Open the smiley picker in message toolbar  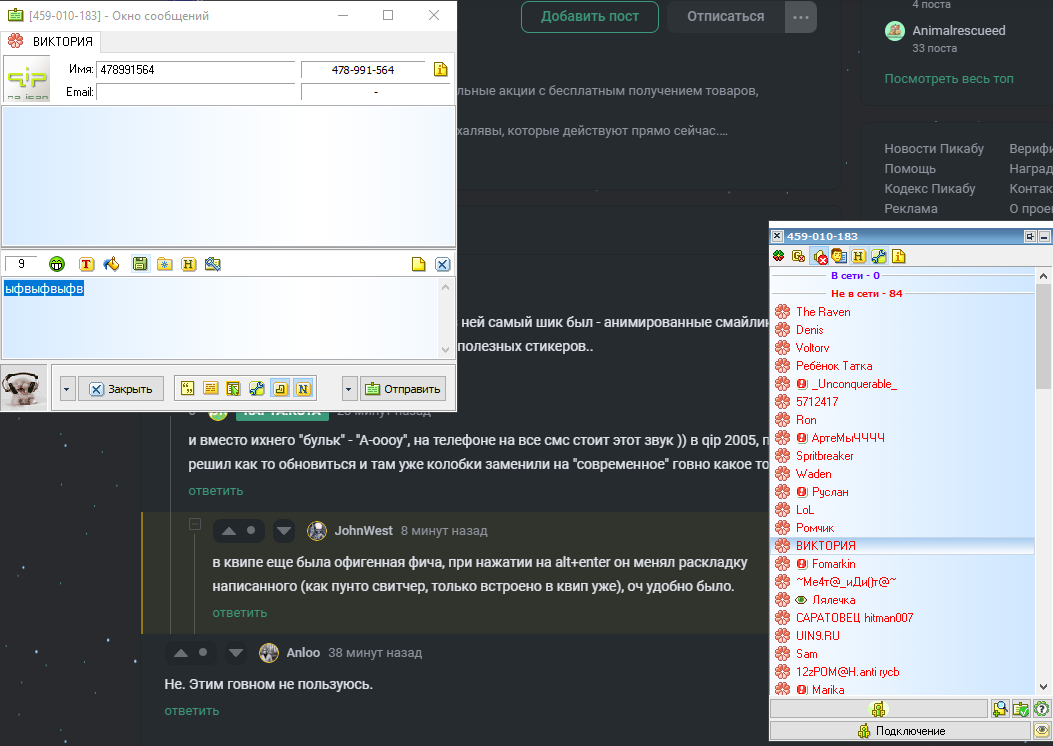58,264
